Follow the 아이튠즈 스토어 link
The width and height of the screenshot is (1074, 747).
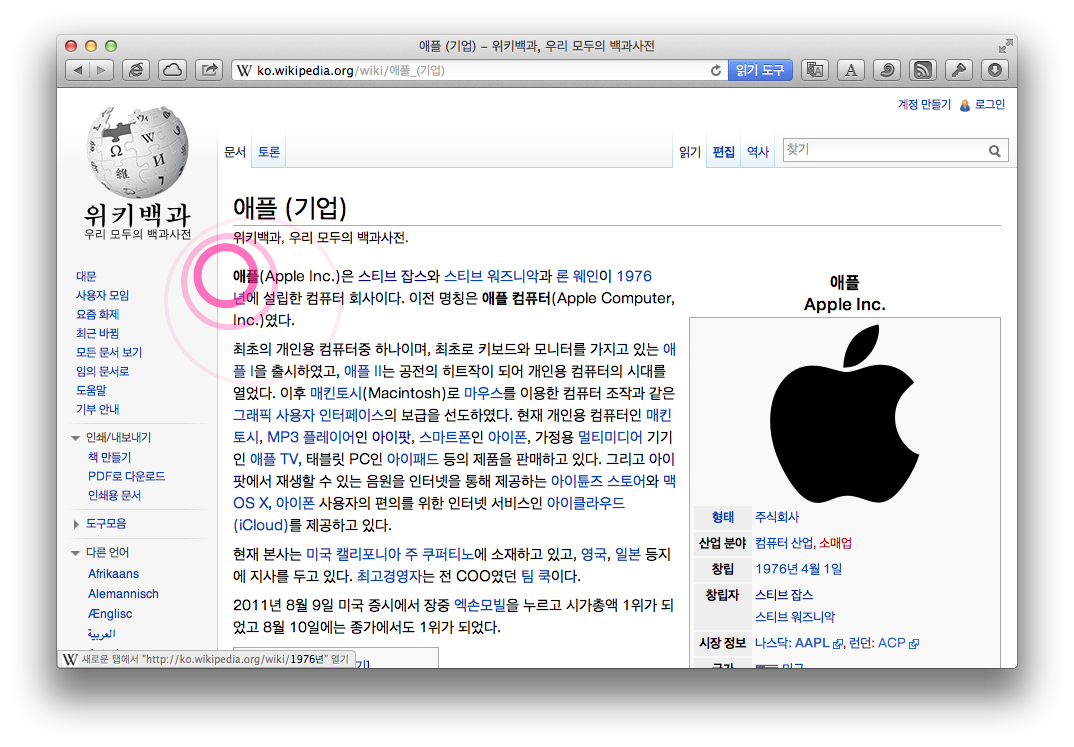tap(598, 481)
